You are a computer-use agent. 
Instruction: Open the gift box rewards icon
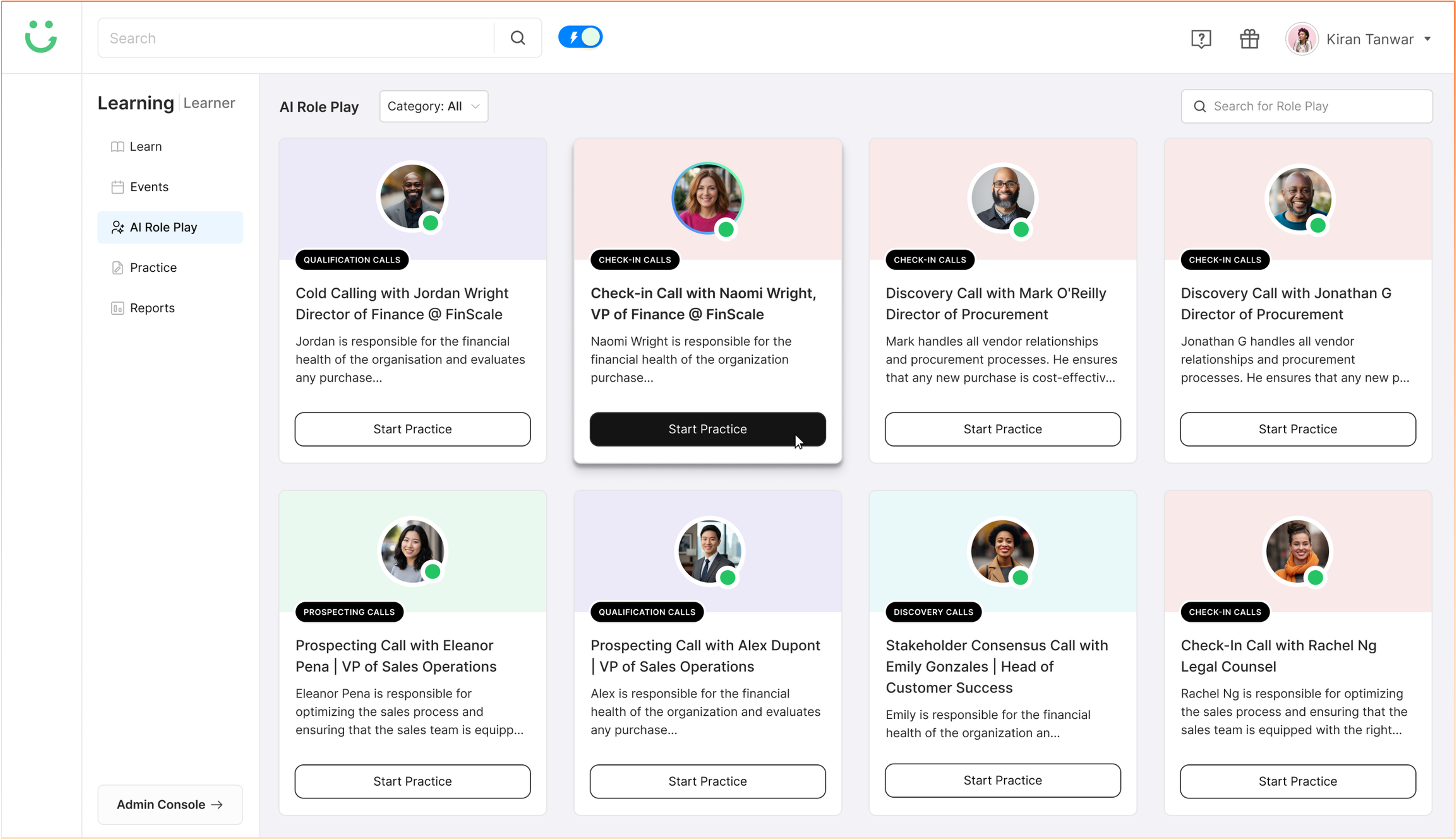click(x=1249, y=39)
